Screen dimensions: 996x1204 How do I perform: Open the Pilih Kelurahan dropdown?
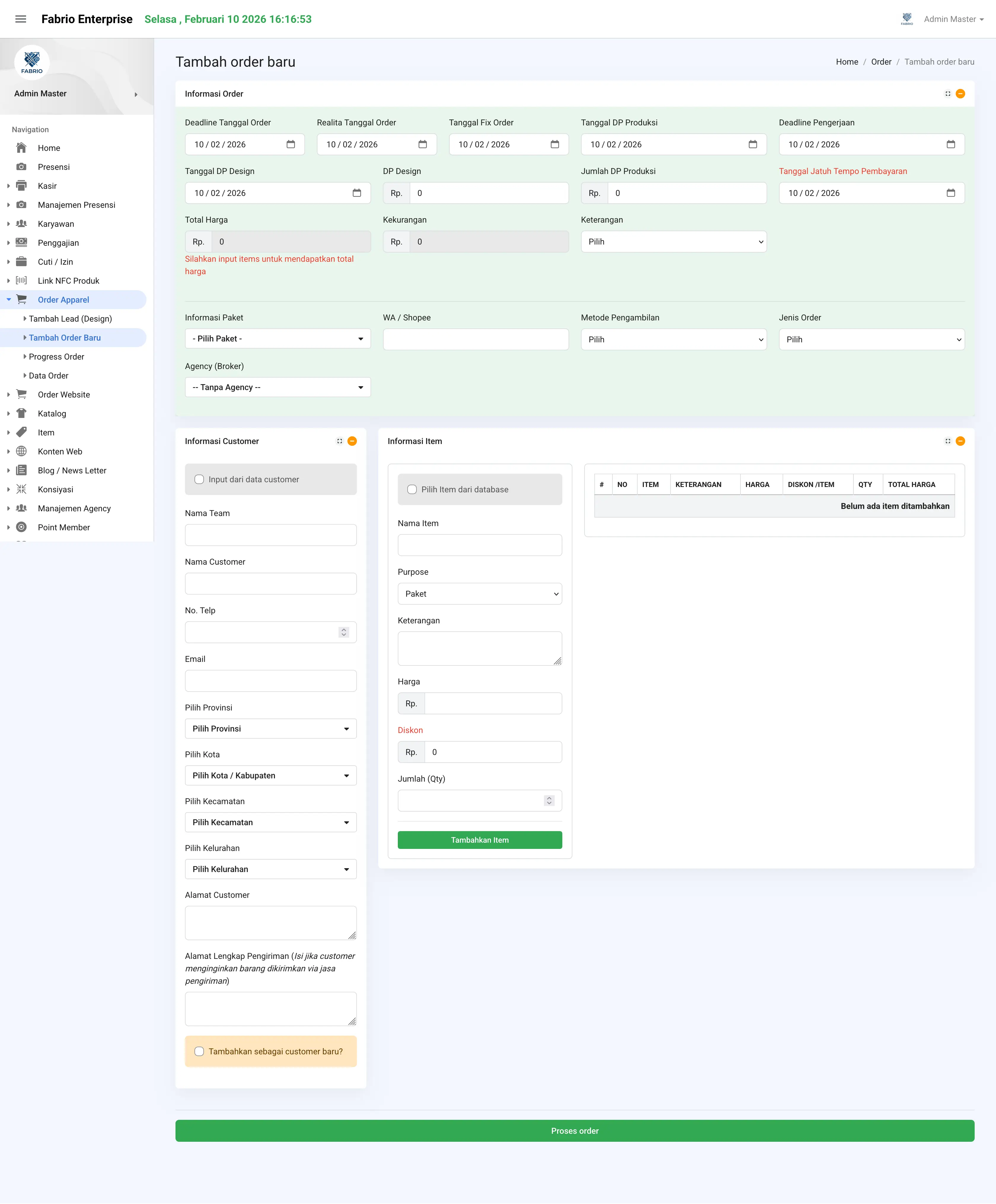coord(271,869)
